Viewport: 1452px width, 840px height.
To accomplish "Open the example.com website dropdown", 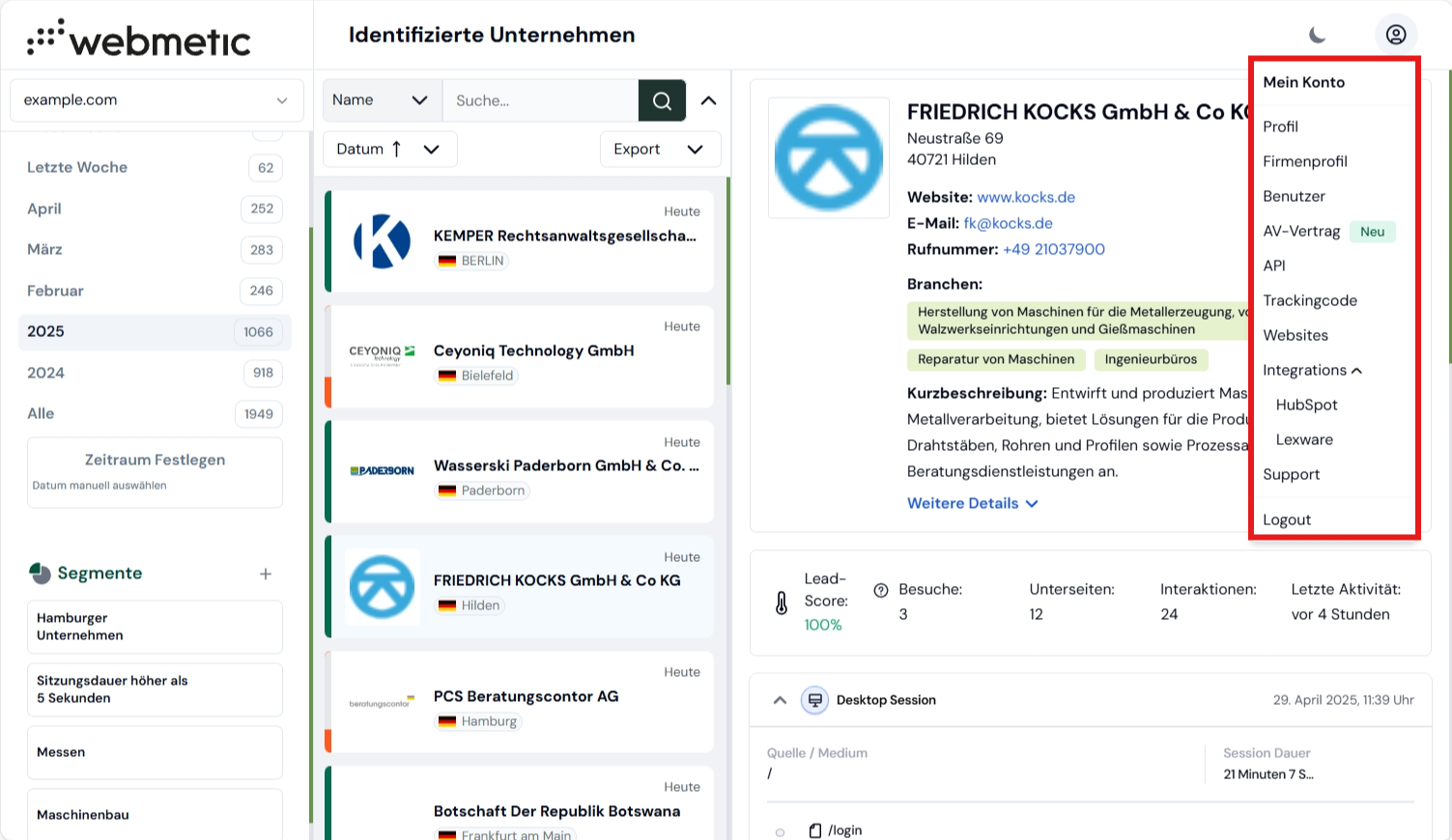I will tap(157, 100).
